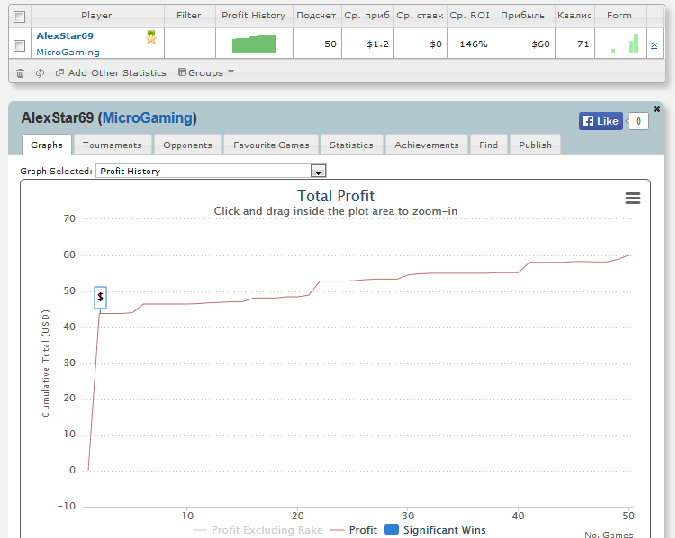Click the Total Profit chart title
Screen dimensions: 675x538
336,196
